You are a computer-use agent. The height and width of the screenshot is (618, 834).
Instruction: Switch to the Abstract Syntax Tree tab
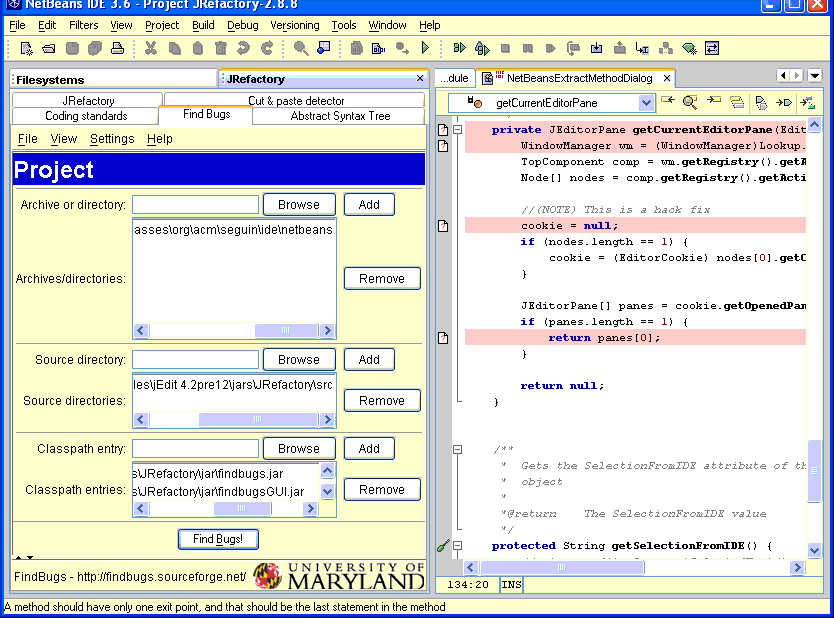[x=340, y=116]
